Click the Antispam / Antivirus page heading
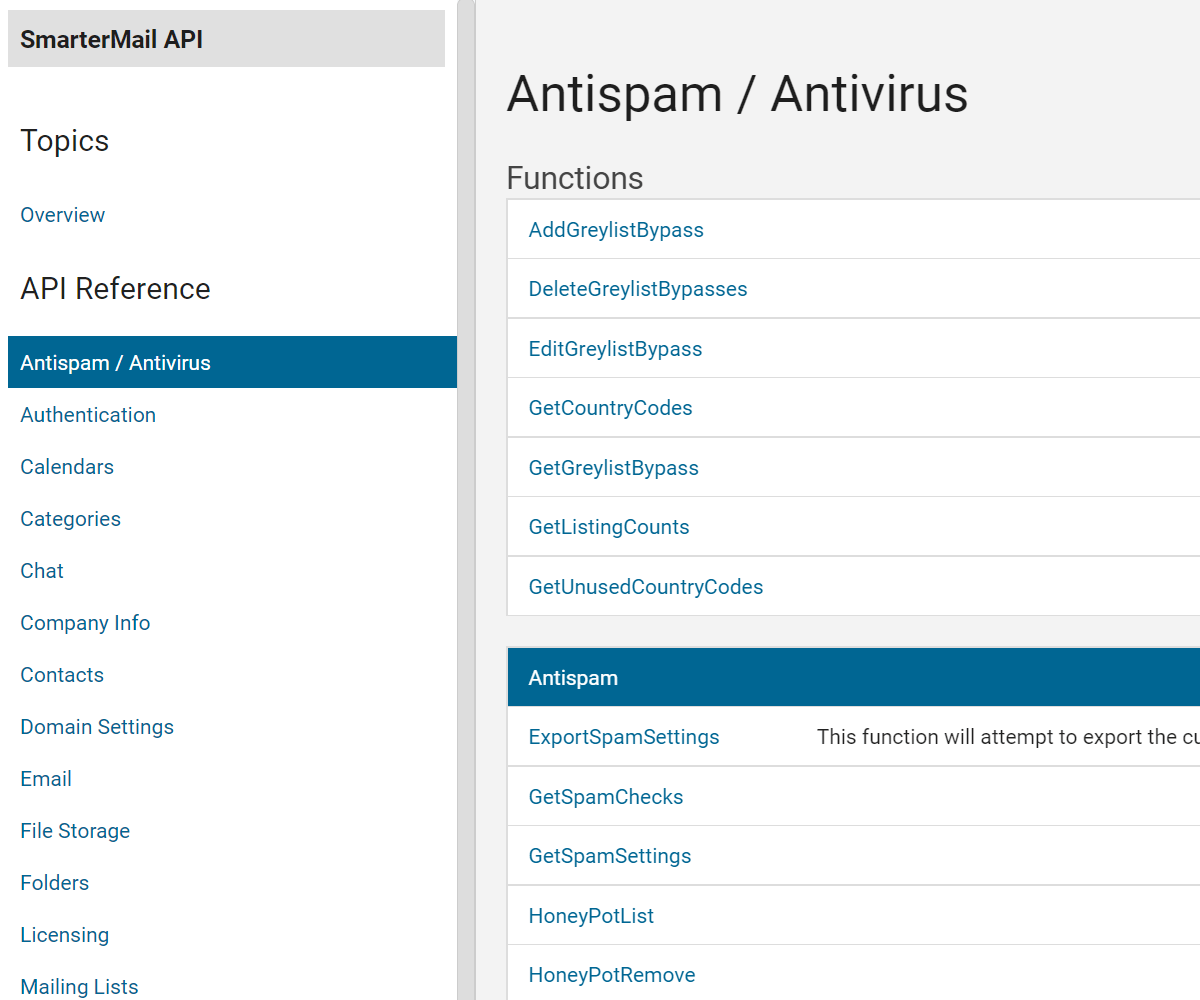The height and width of the screenshot is (1000, 1200). [x=737, y=94]
